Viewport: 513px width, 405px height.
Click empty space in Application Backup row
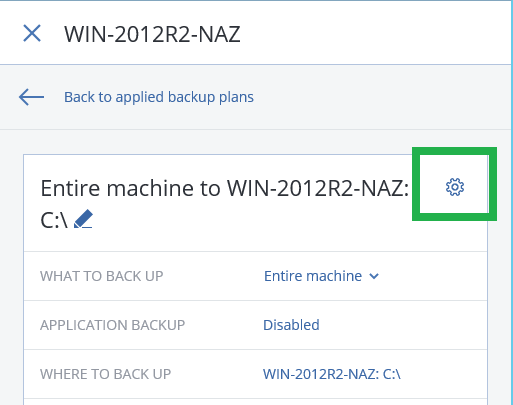(403, 325)
